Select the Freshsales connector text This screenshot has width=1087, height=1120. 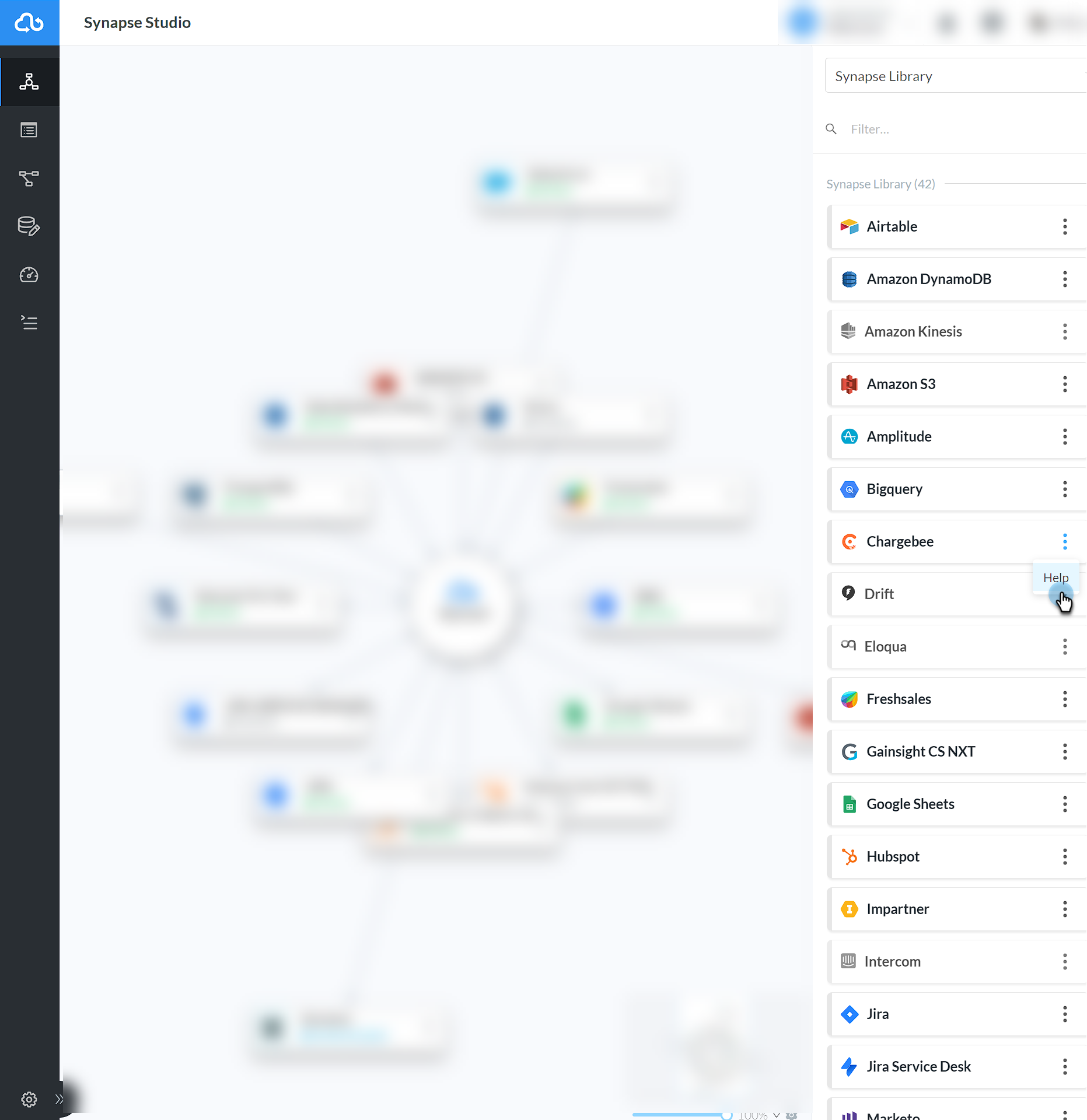point(899,699)
